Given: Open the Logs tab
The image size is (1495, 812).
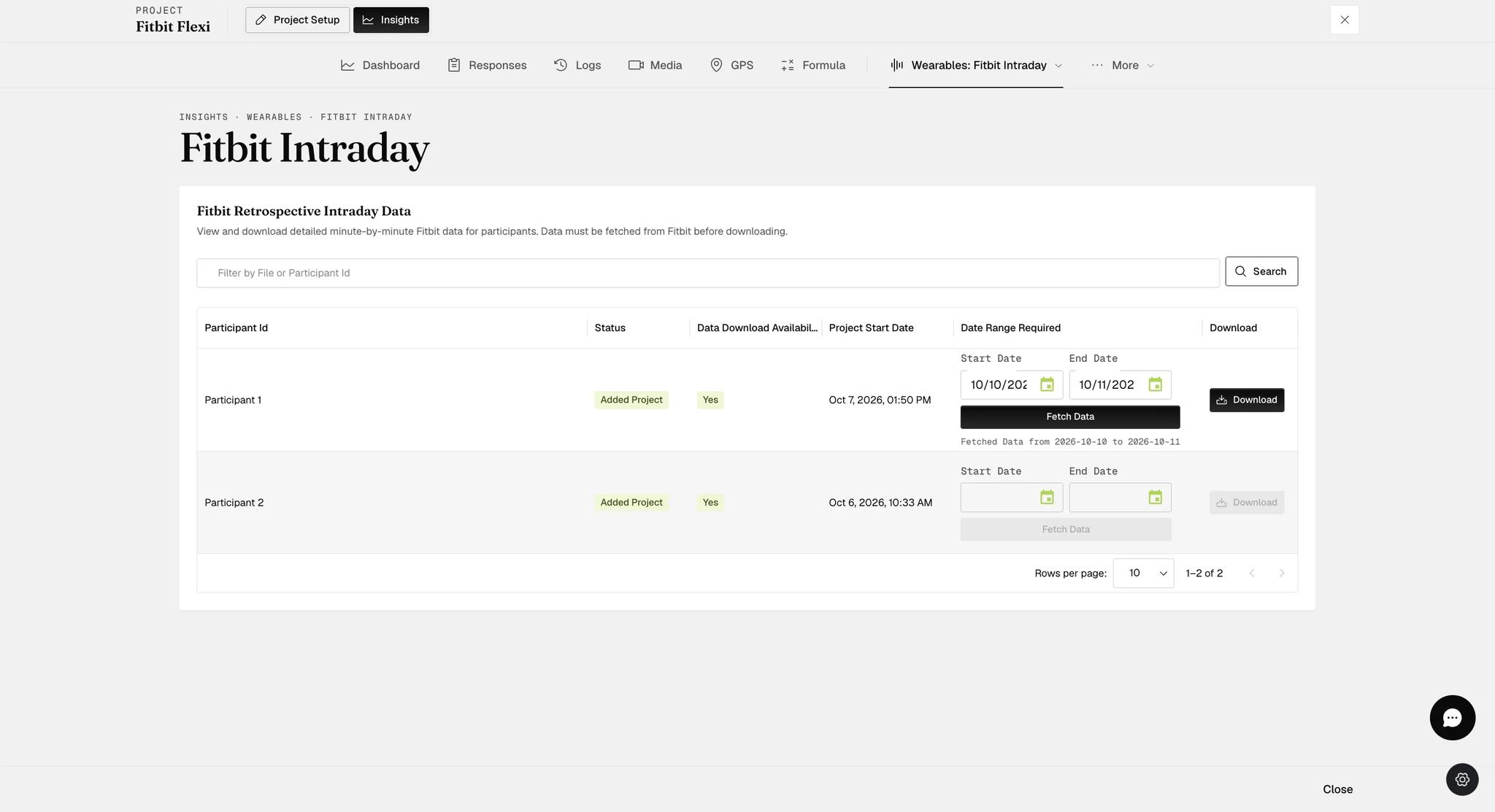Looking at the screenshot, I should pos(577,66).
